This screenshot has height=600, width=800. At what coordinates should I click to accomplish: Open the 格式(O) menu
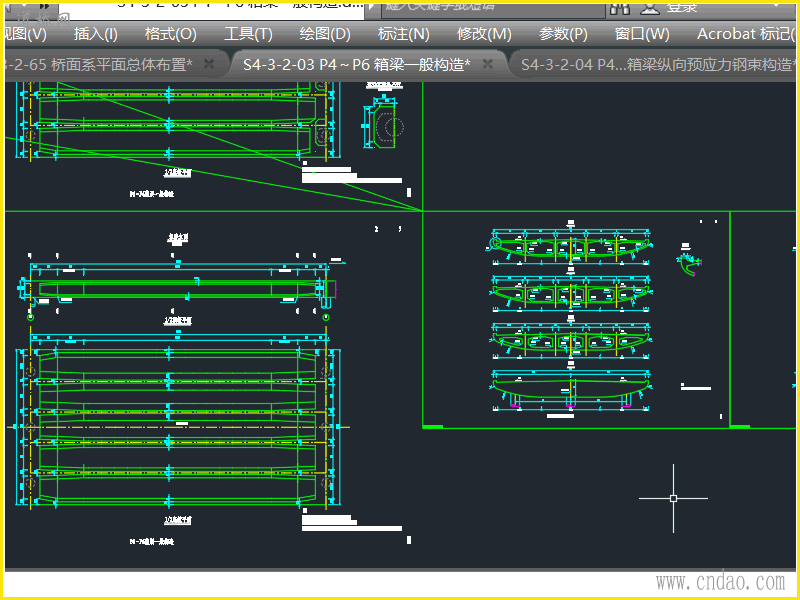tap(170, 34)
